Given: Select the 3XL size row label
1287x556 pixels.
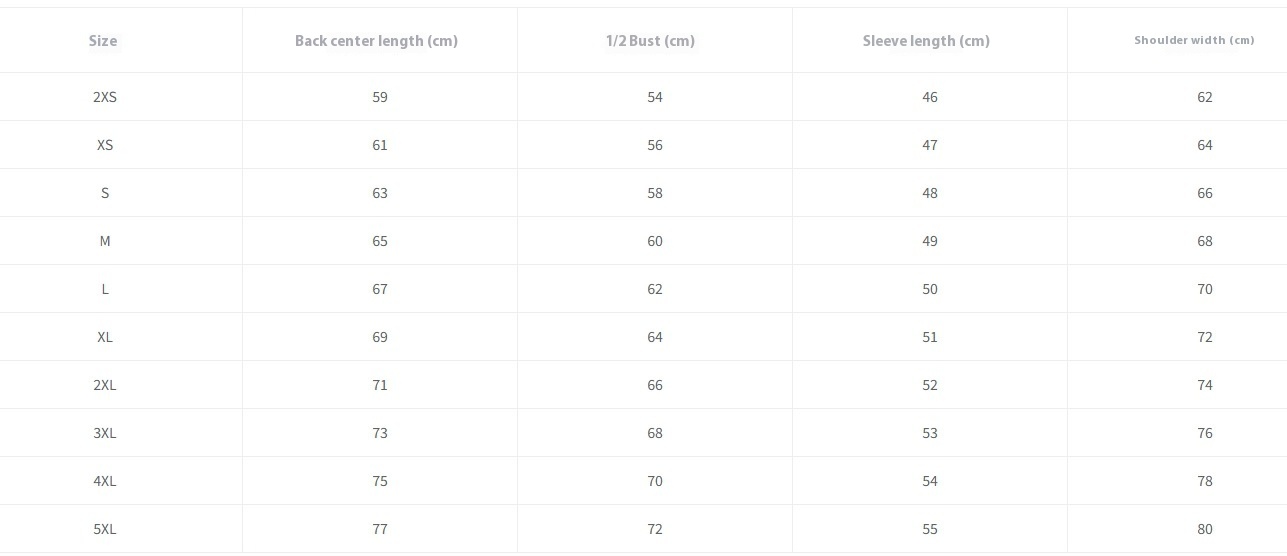Looking at the screenshot, I should coord(105,433).
